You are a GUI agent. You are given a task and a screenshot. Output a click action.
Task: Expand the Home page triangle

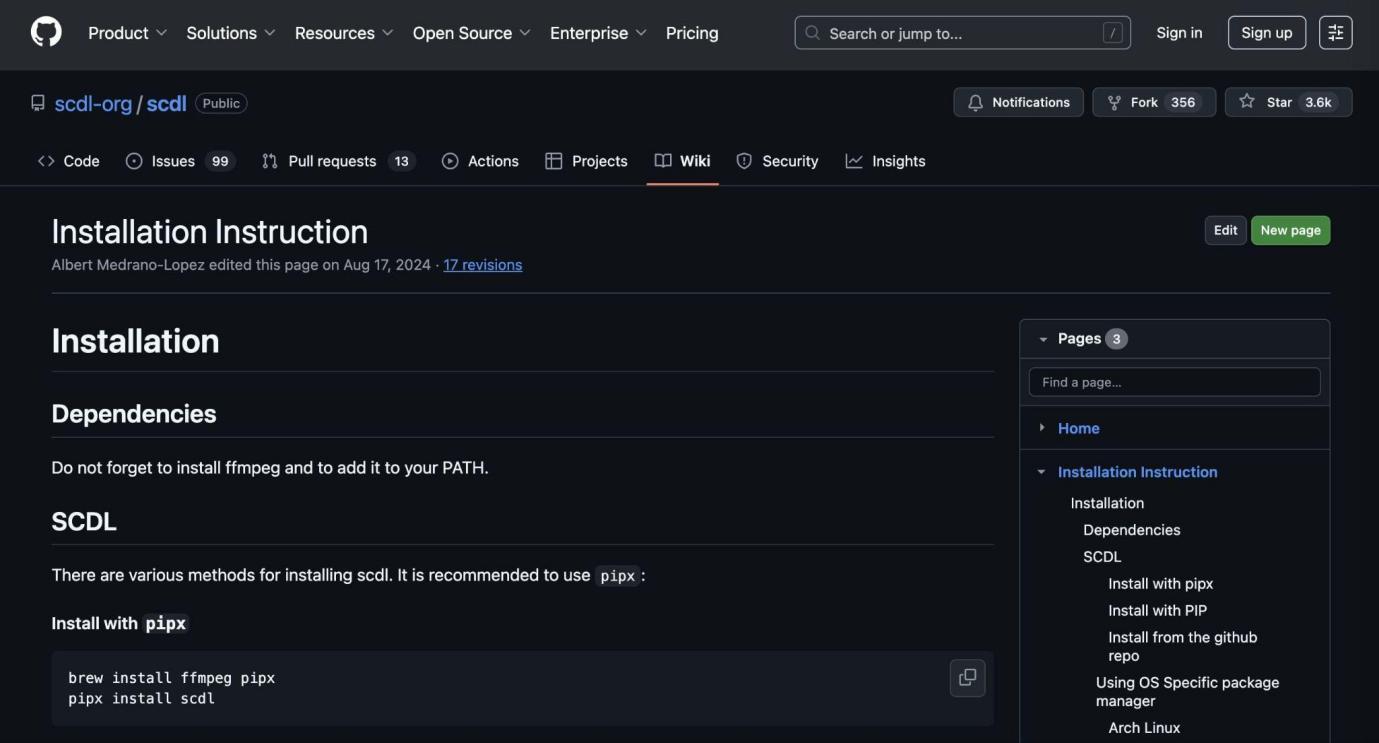click(x=1041, y=428)
